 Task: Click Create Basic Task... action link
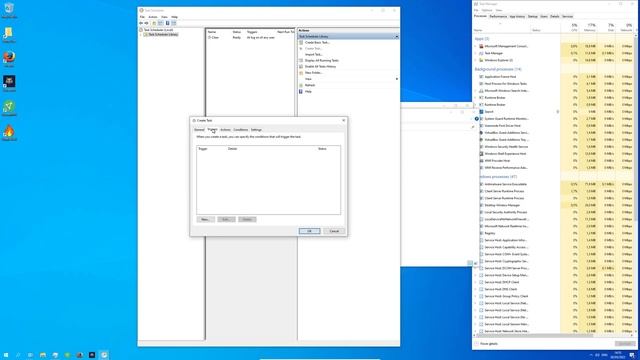317,42
